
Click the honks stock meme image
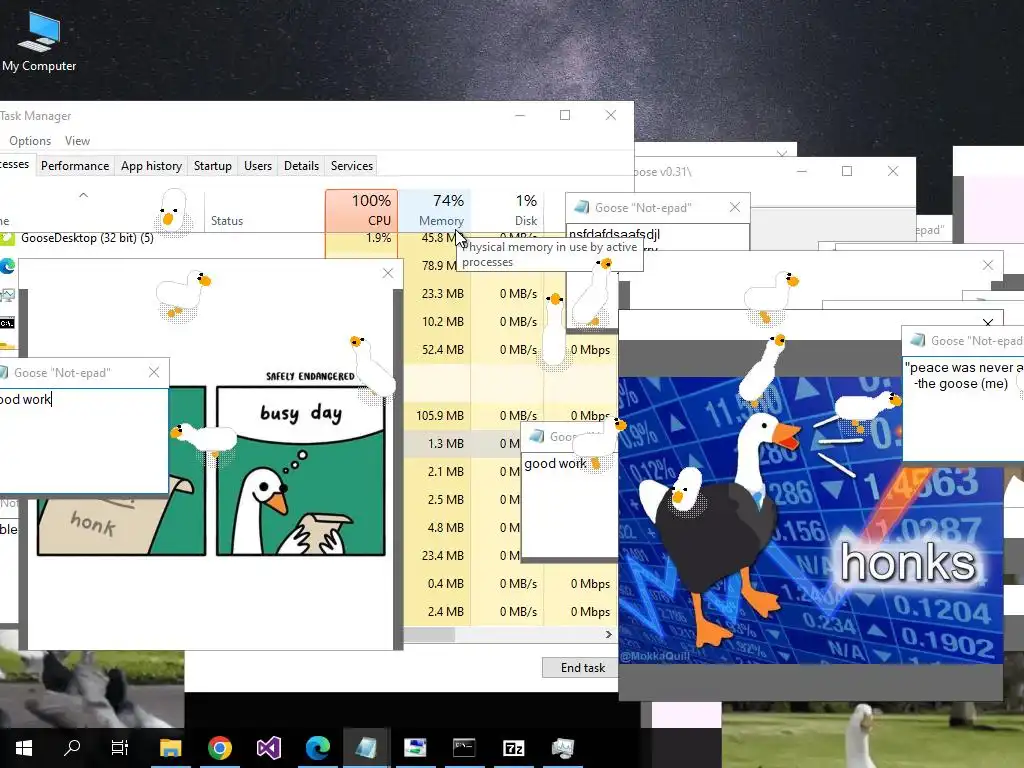(810, 520)
